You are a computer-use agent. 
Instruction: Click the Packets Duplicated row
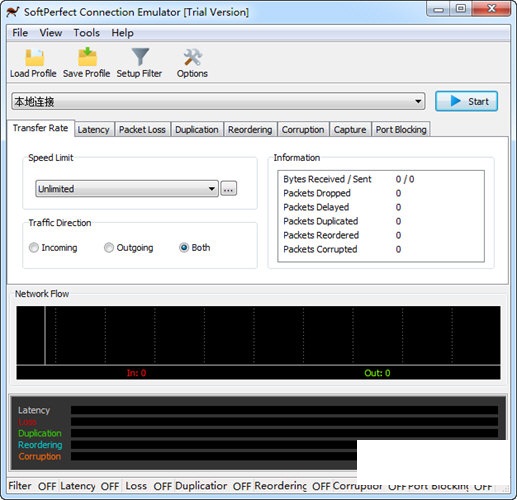342,221
